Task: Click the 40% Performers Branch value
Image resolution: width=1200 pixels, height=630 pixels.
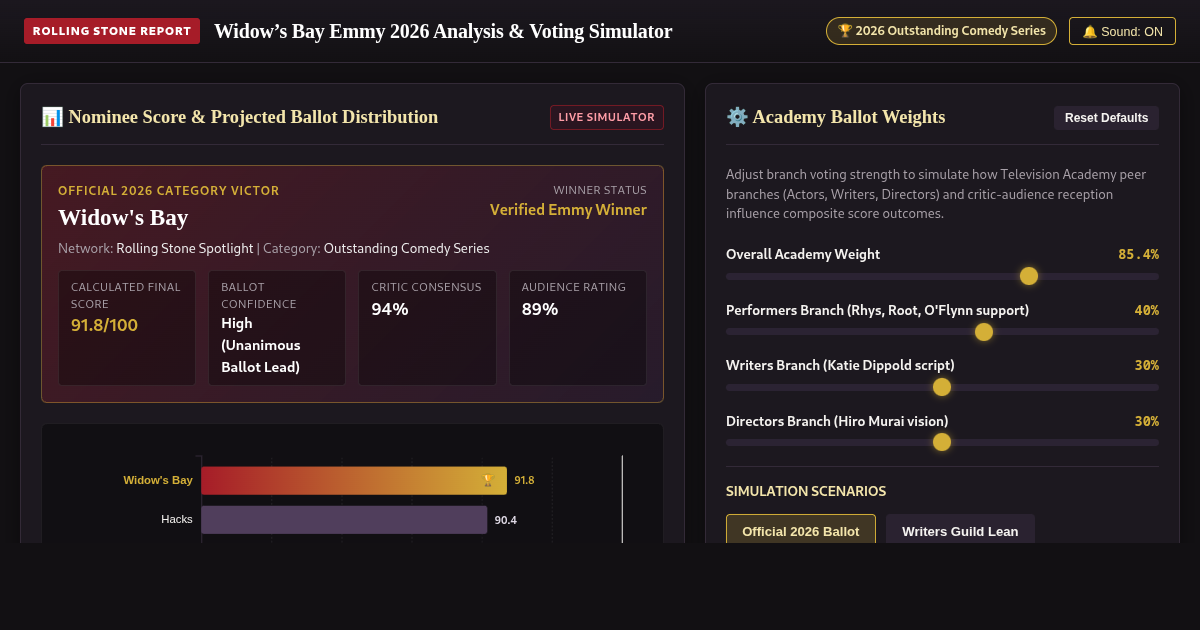Action: (1147, 310)
